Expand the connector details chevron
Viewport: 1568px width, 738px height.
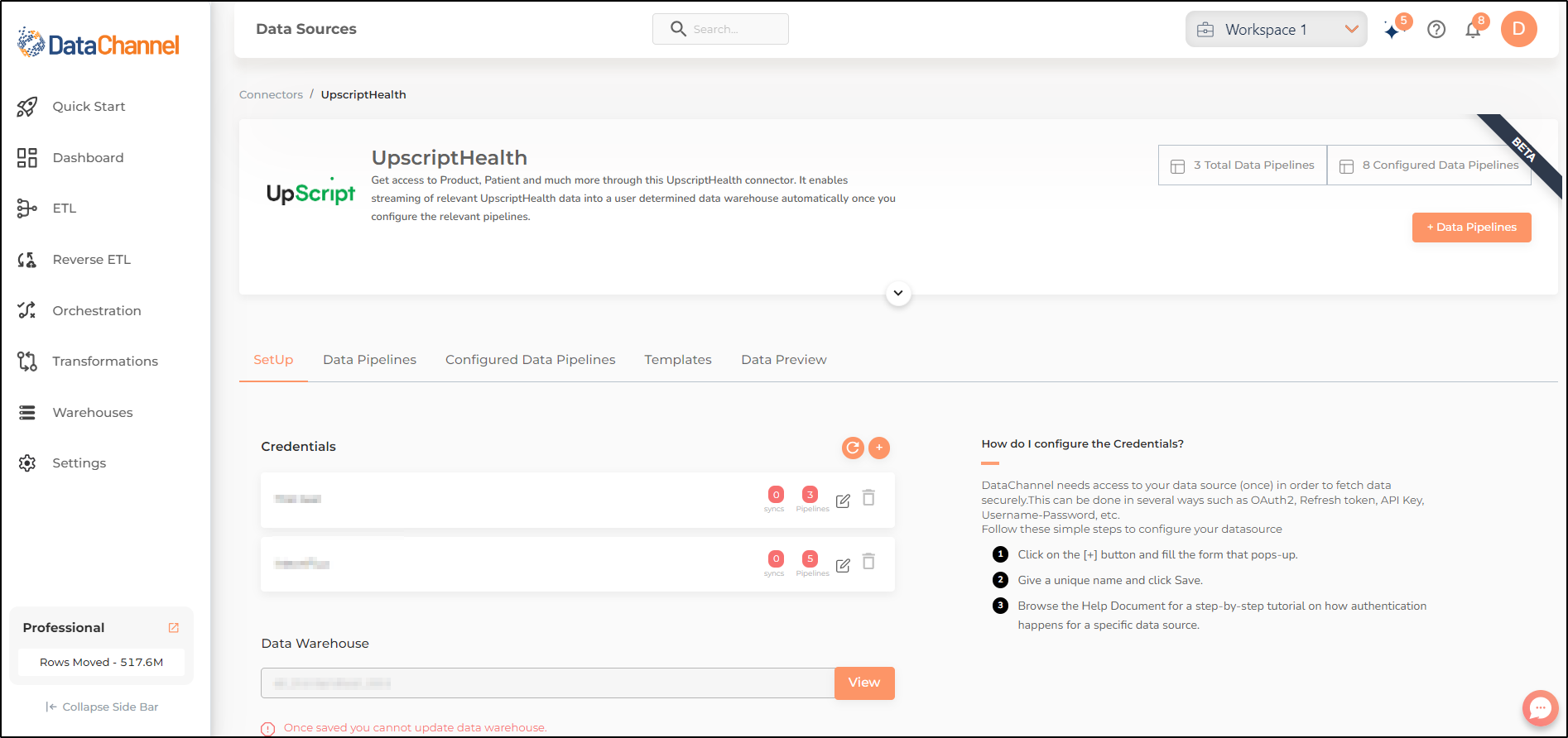click(898, 293)
